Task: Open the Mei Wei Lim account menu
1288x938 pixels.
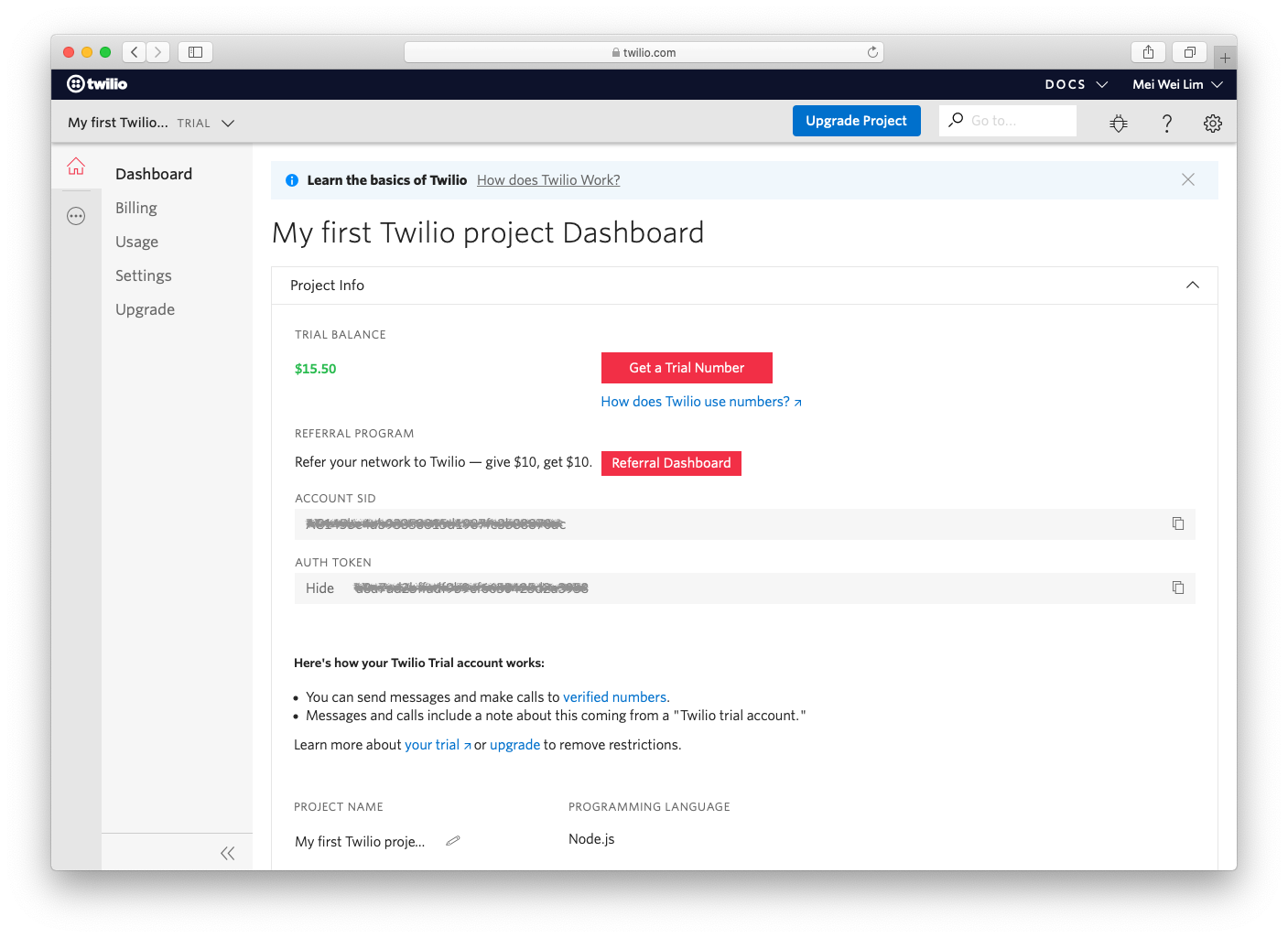Action: pos(1176,84)
